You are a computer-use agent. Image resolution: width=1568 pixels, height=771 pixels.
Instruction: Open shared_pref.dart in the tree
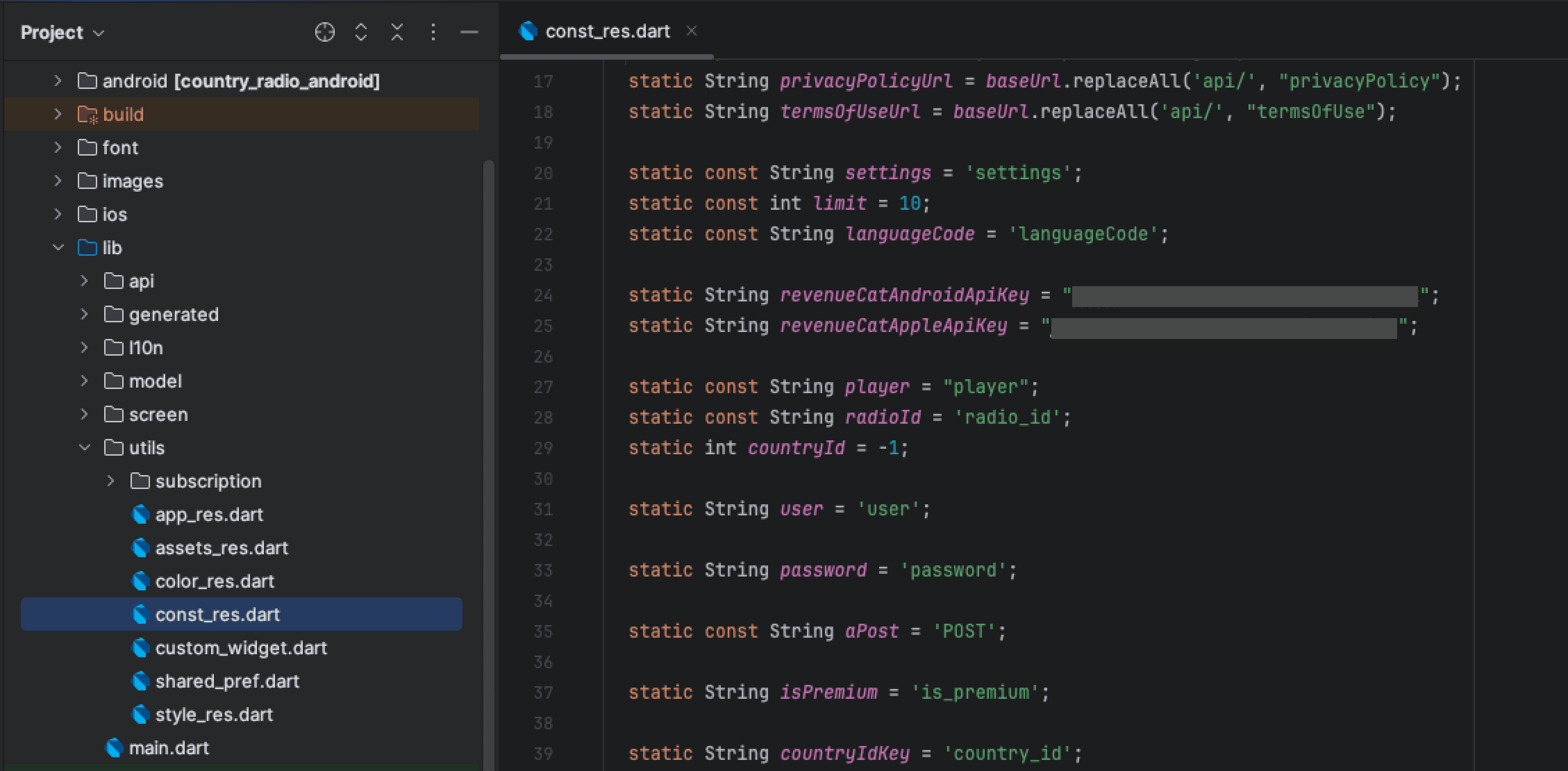[226, 681]
